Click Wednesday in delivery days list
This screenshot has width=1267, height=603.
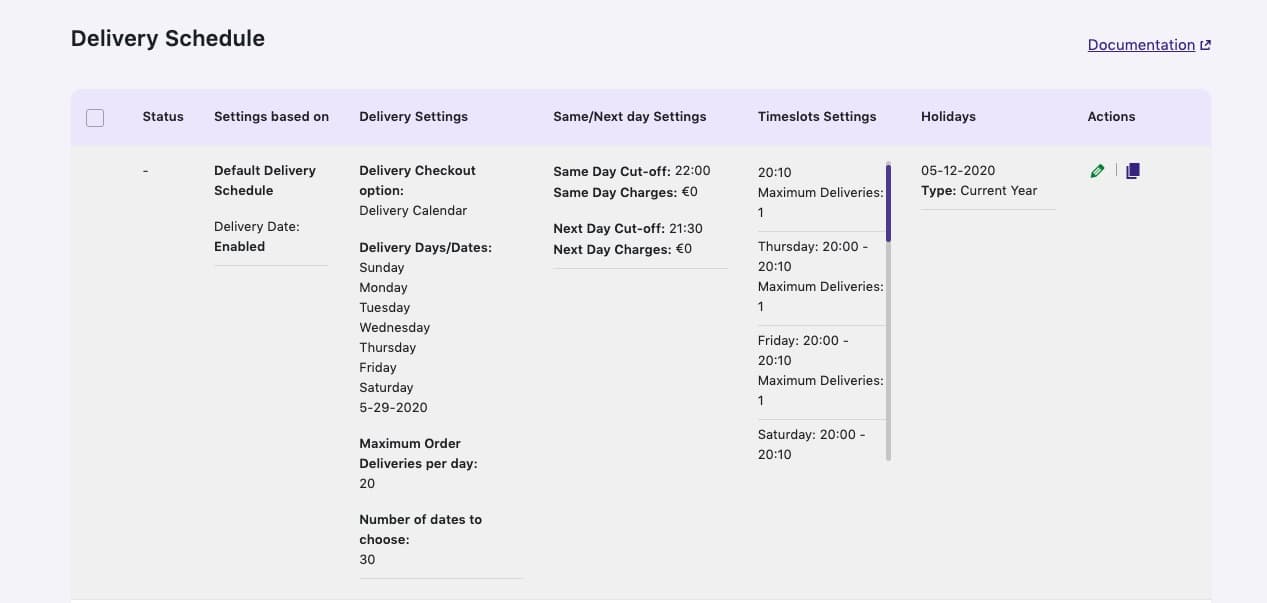click(394, 328)
